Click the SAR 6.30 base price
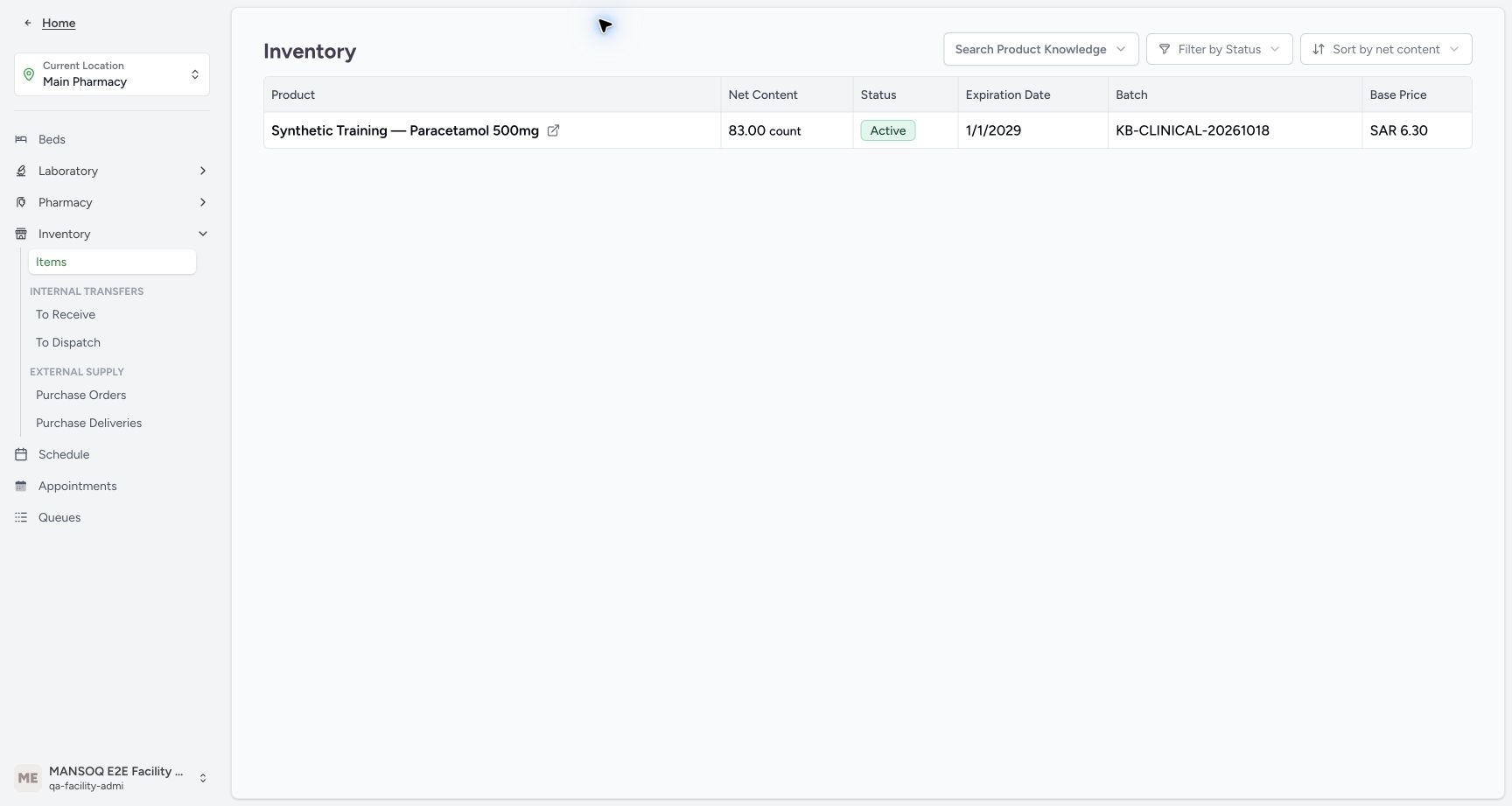This screenshot has height=806, width=1512. coord(1398,130)
